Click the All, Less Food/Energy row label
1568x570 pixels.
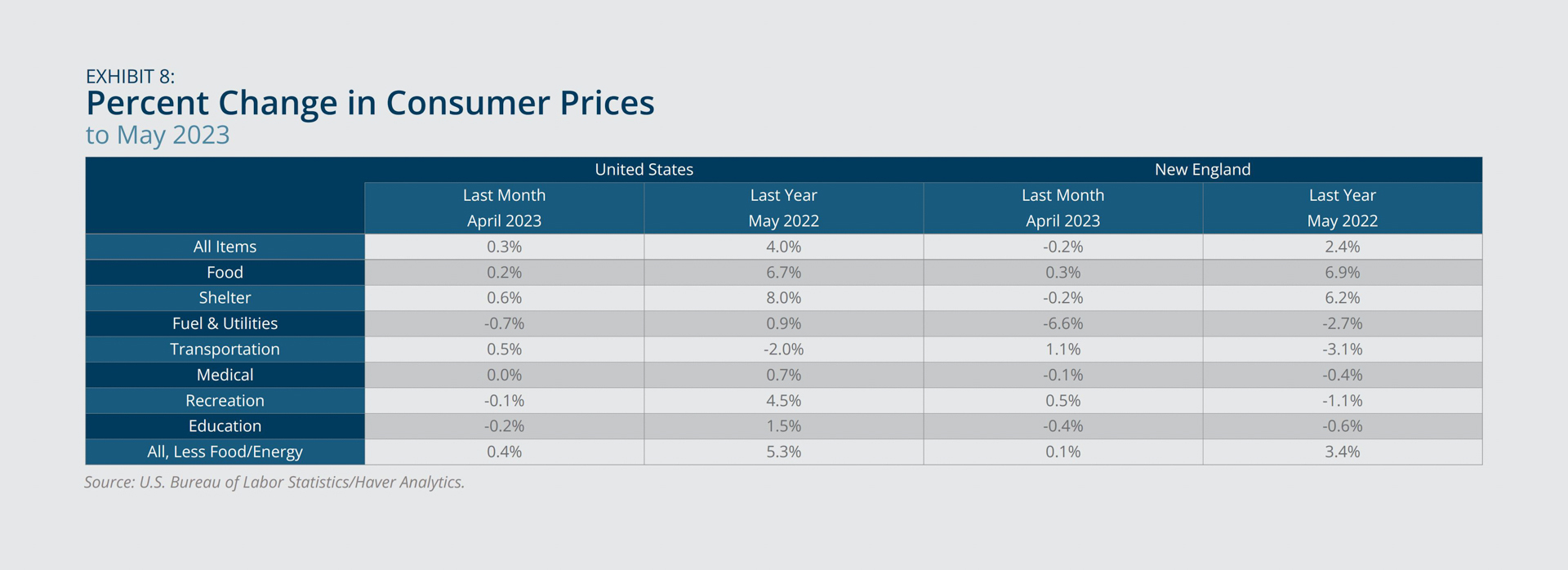[225, 452]
